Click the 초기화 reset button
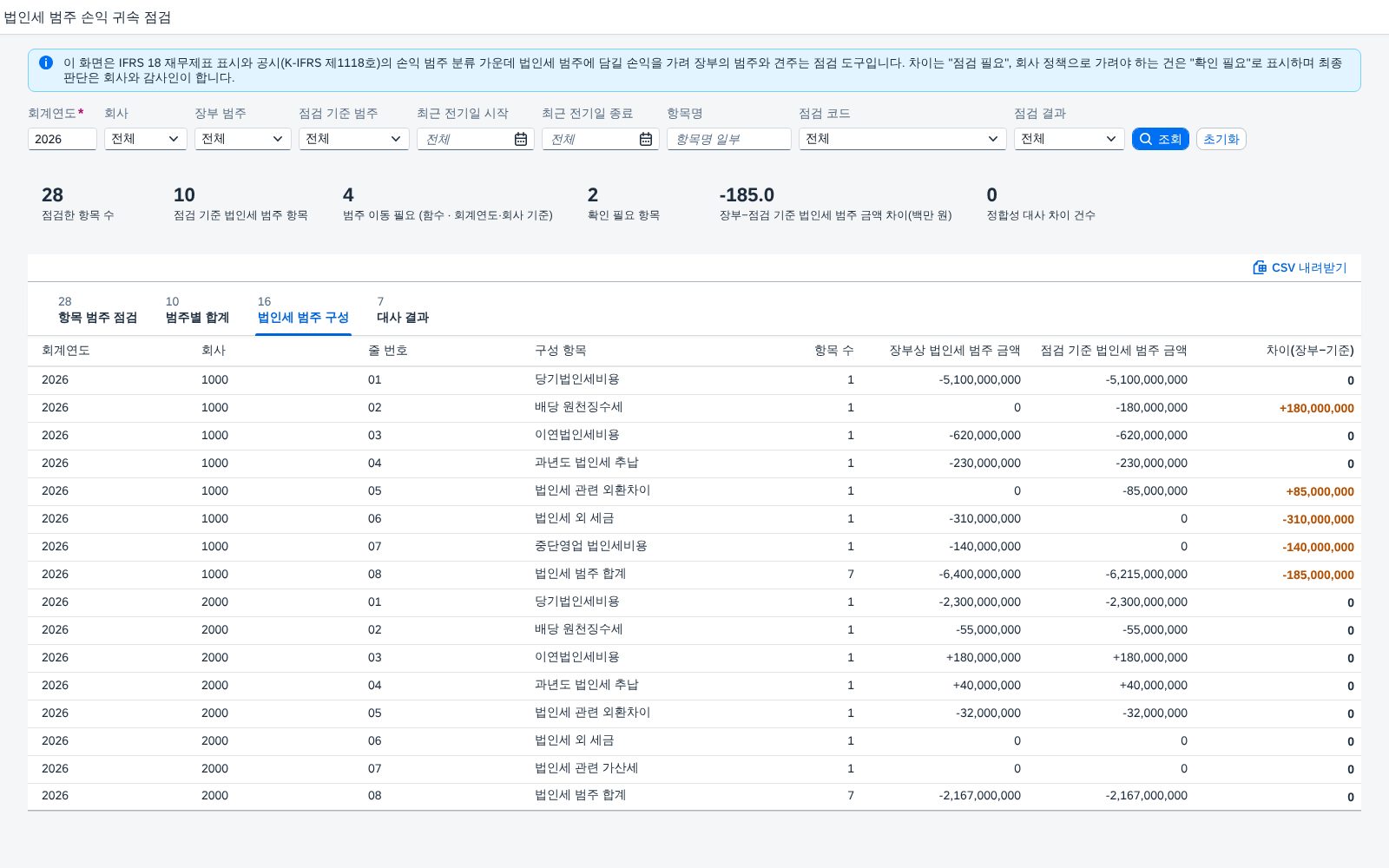 1221,139
